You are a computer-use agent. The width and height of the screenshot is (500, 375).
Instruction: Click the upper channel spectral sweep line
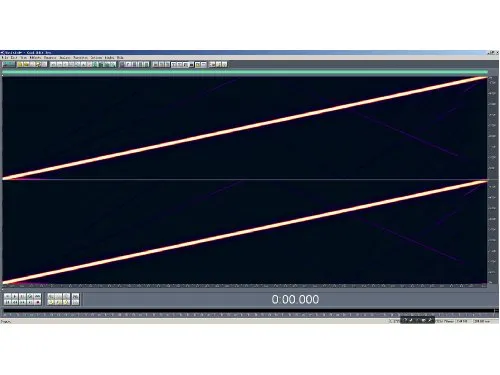[x=245, y=128]
